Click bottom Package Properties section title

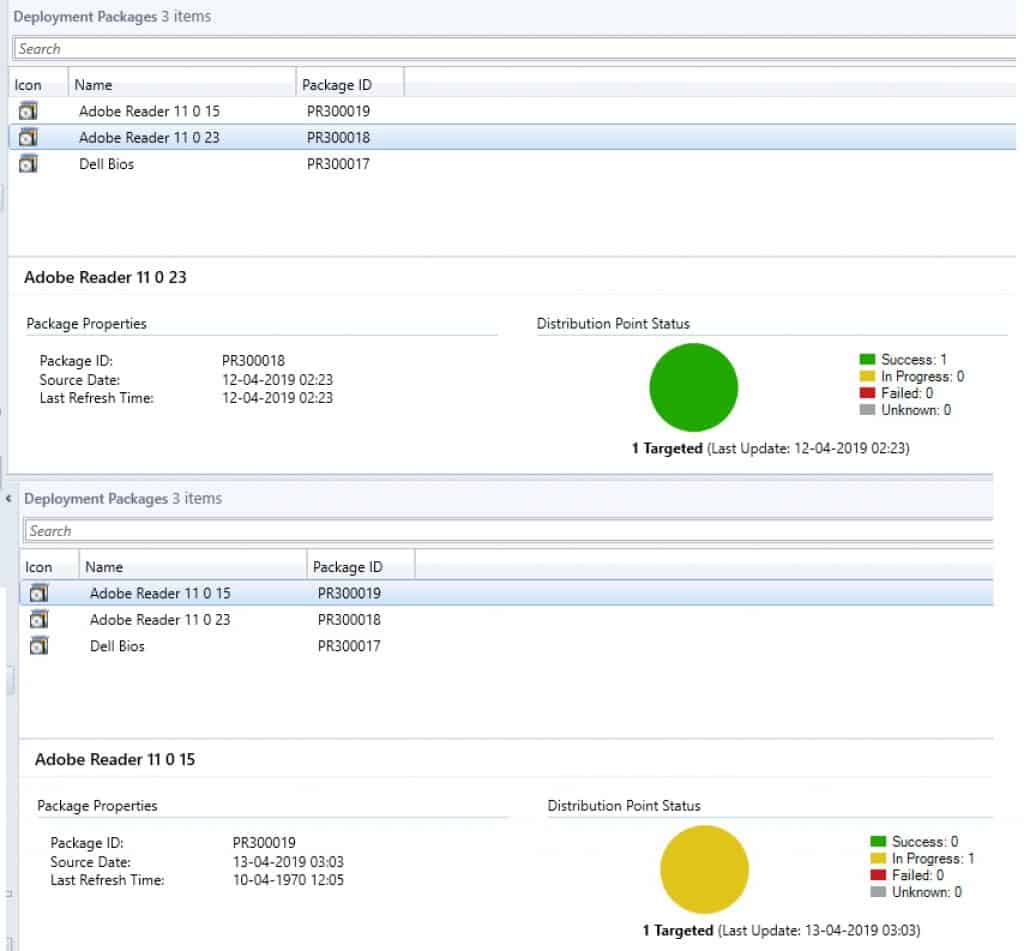click(x=97, y=805)
